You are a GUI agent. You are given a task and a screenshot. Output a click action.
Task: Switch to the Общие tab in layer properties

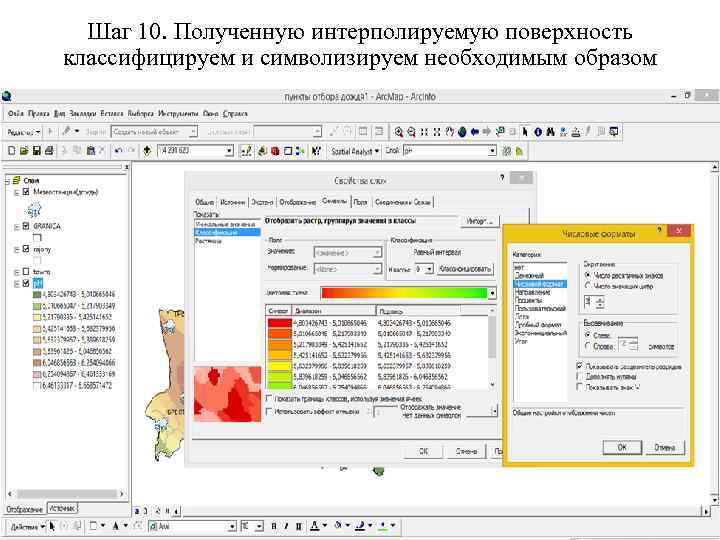(x=204, y=202)
